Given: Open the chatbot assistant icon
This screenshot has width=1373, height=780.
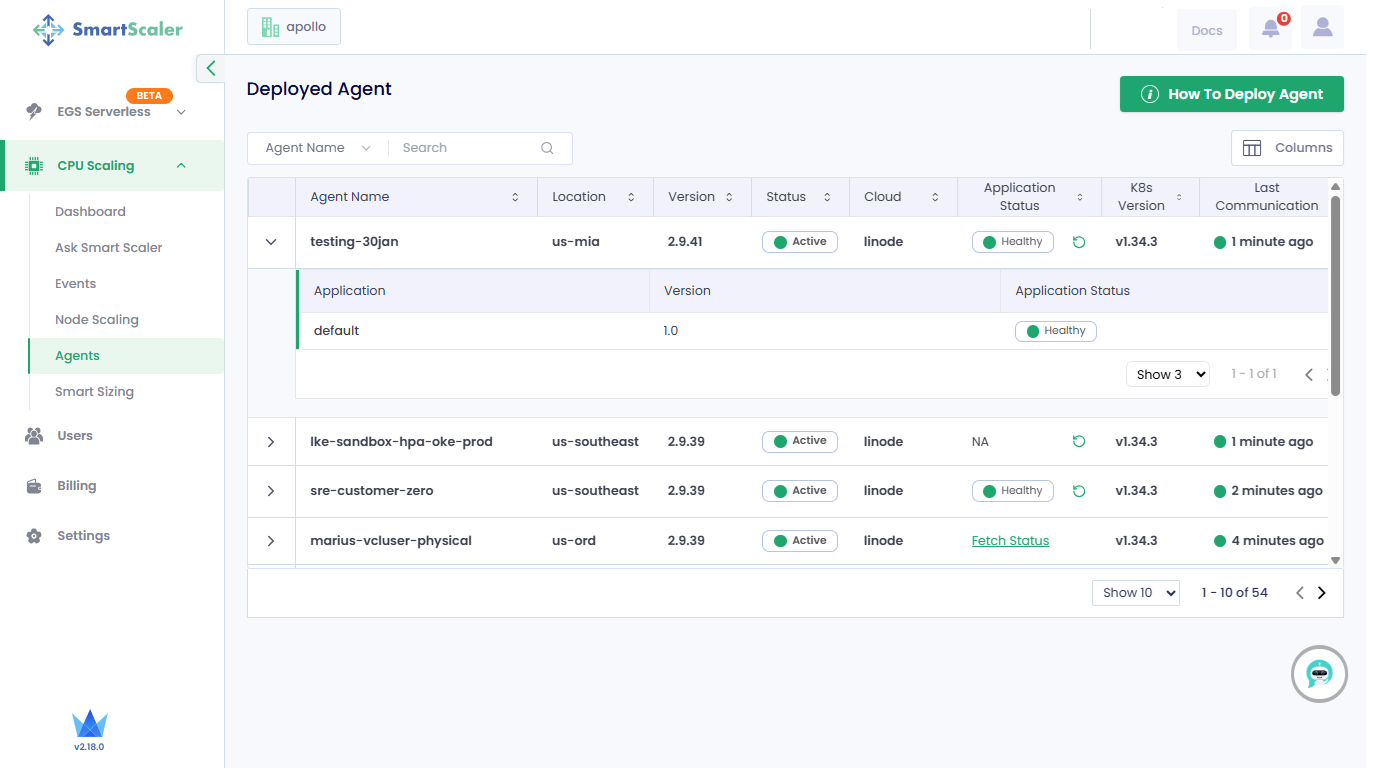Looking at the screenshot, I should (x=1319, y=674).
